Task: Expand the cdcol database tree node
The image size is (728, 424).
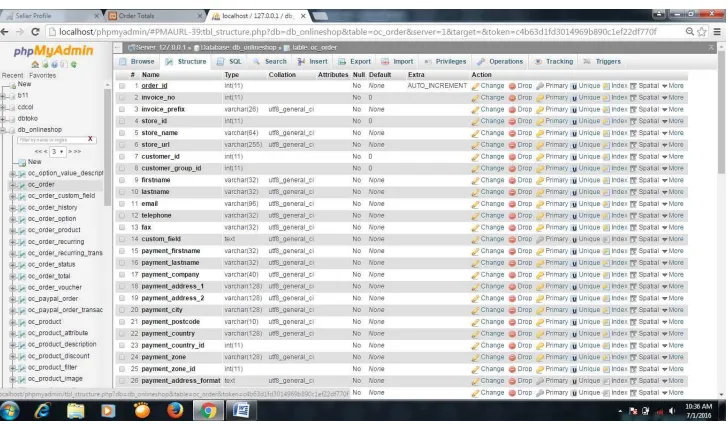Action: pos(3,107)
